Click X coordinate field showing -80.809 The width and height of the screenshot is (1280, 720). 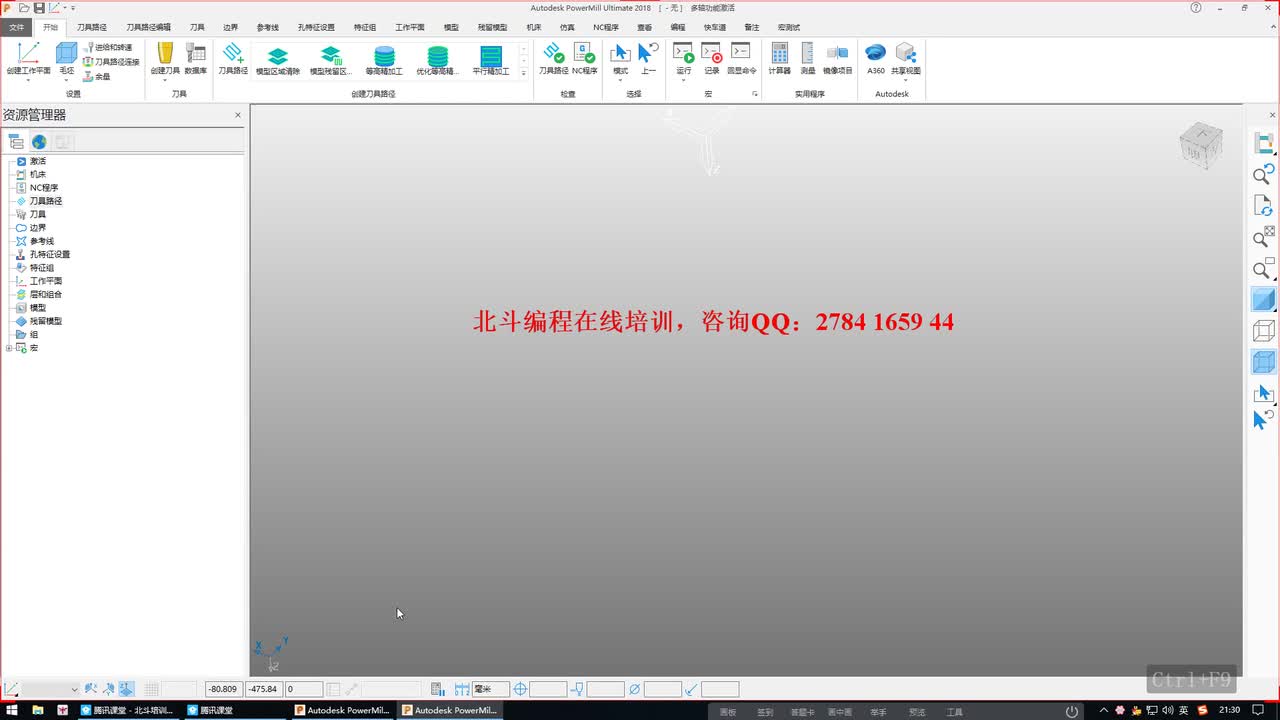[x=223, y=689]
